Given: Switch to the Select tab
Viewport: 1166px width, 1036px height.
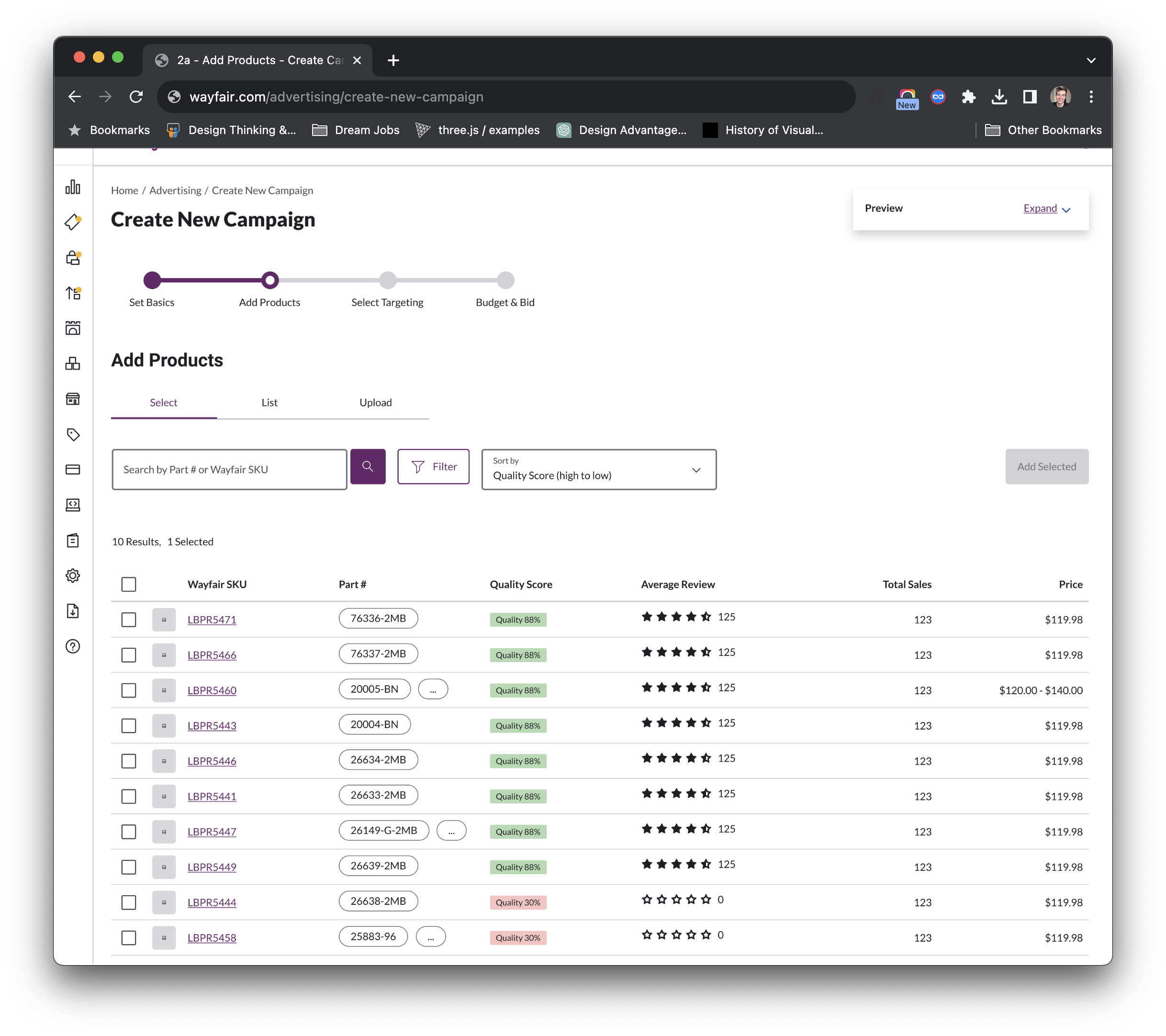Looking at the screenshot, I should (x=164, y=403).
